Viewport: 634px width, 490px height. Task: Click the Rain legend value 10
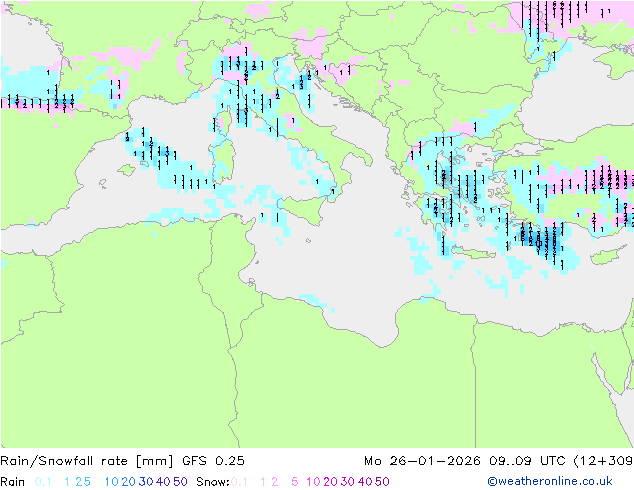[x=111, y=482]
